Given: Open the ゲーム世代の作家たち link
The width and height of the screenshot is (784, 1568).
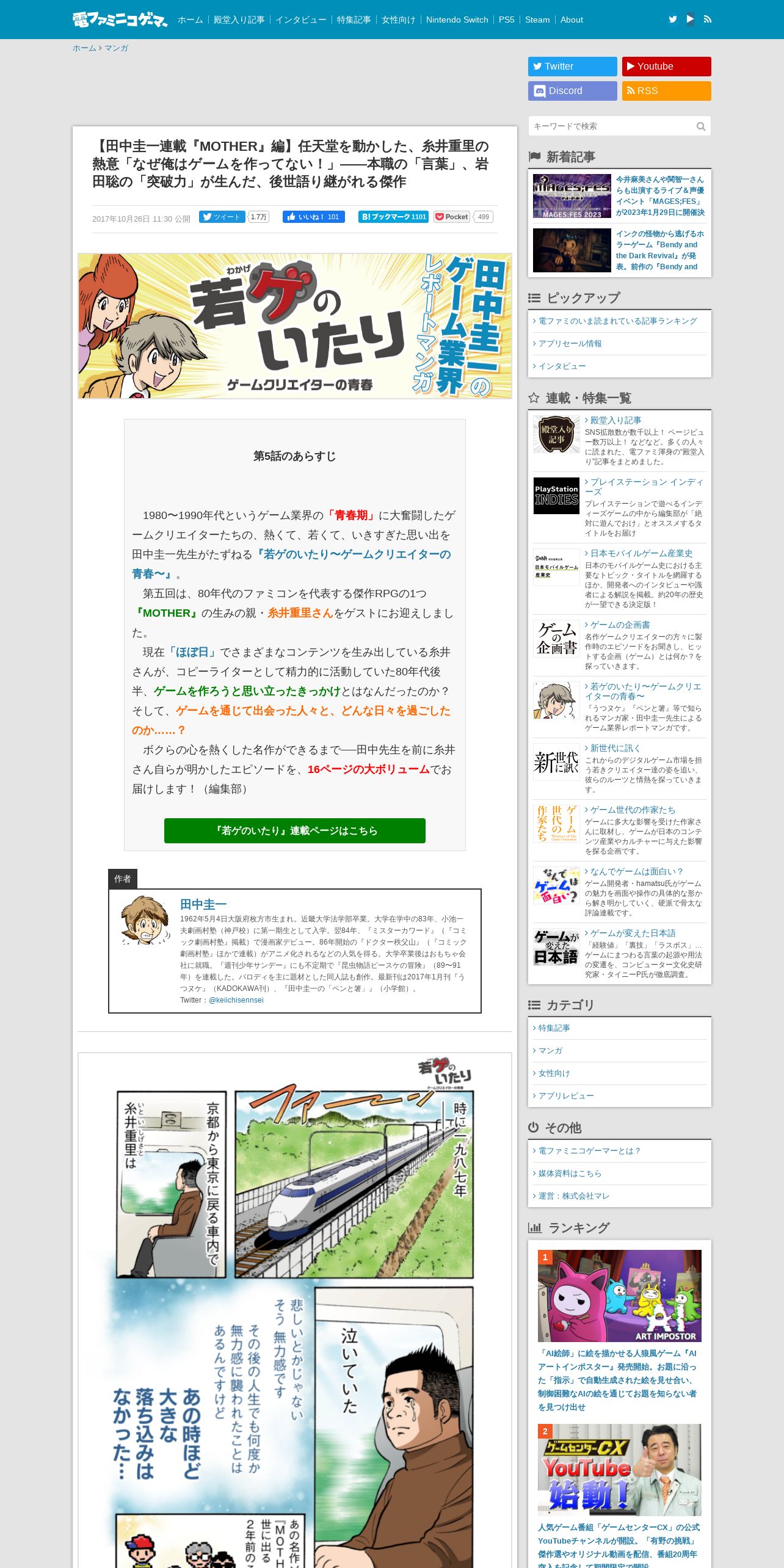Looking at the screenshot, I should pyautogui.click(x=633, y=810).
